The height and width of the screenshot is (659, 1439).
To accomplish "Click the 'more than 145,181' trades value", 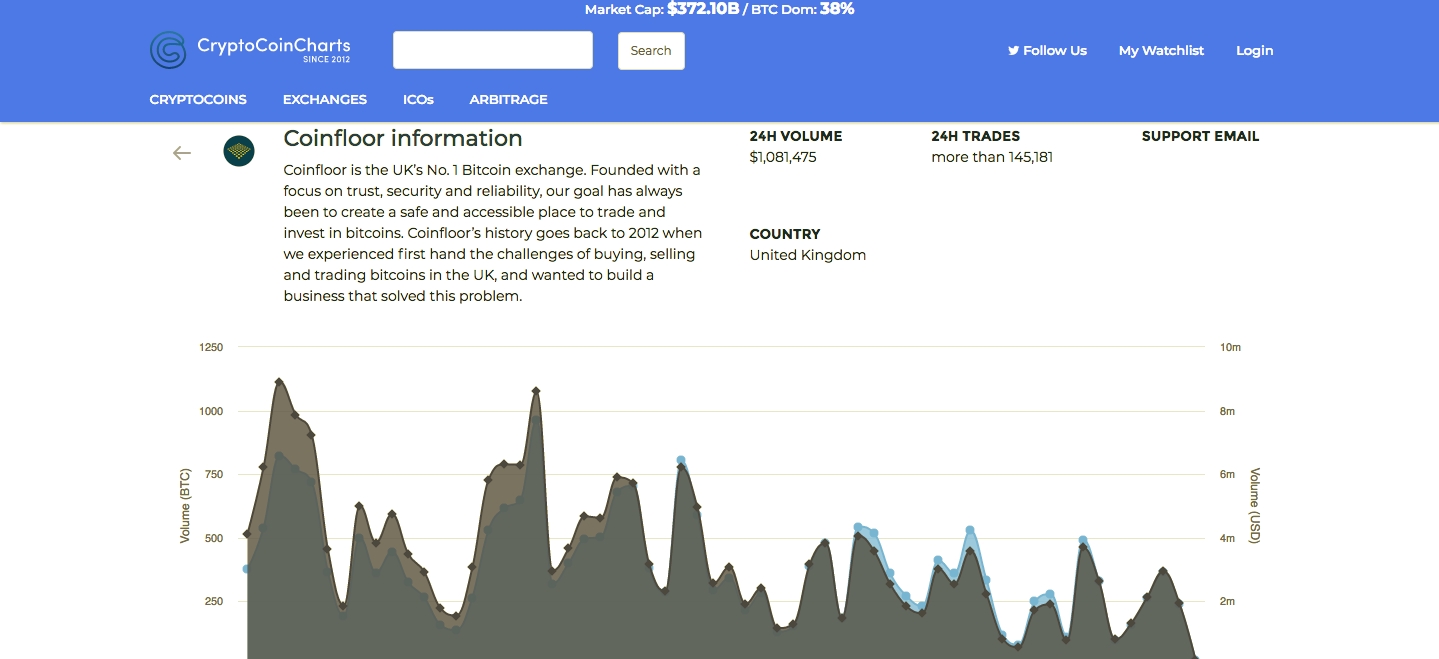I will tap(992, 157).
